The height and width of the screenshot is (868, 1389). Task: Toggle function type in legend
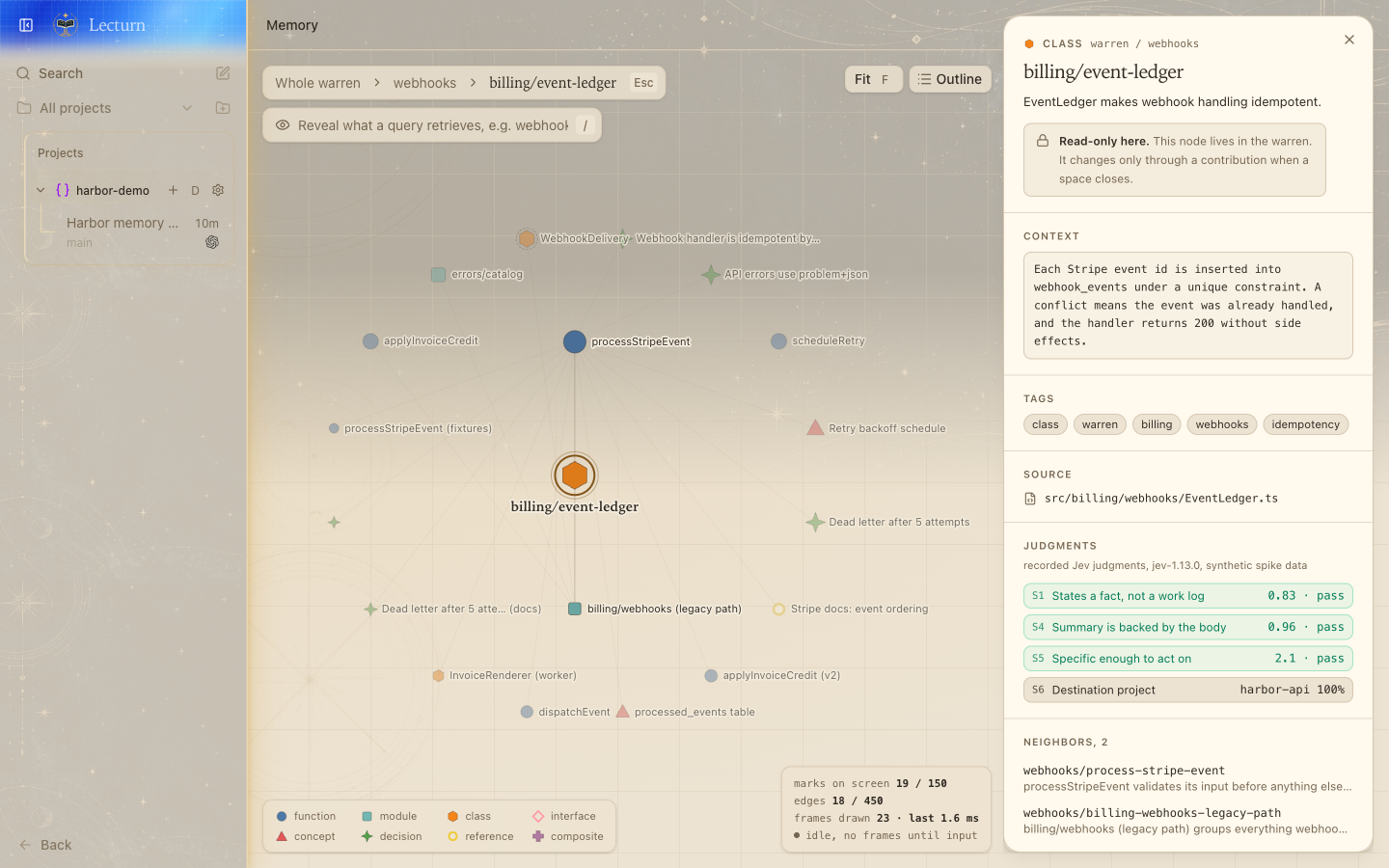306,816
